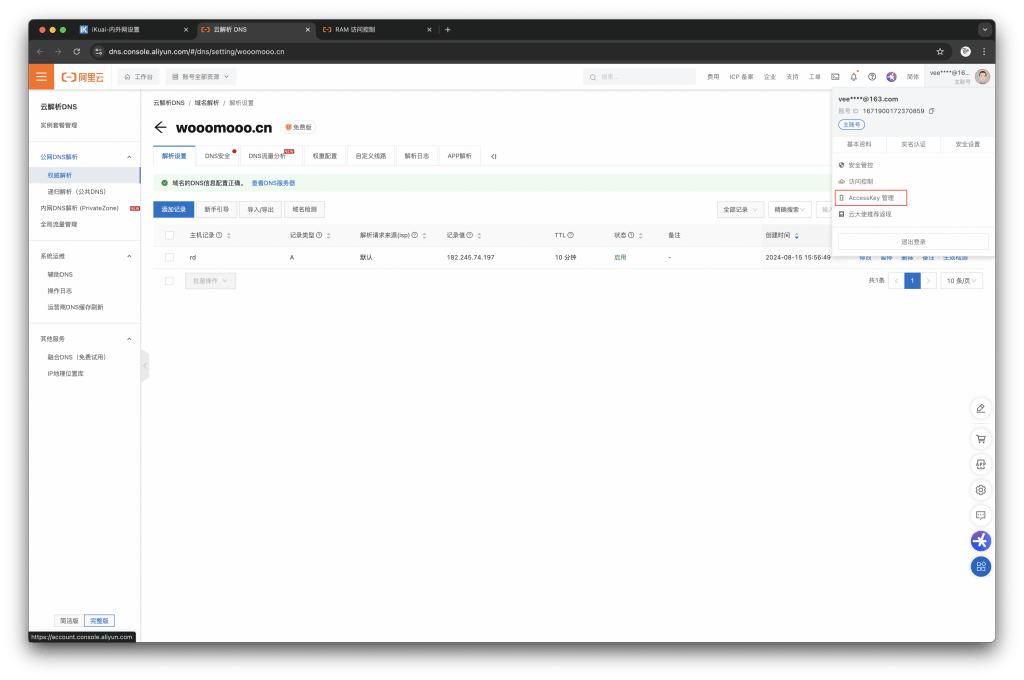Collapse the 公网DNS解析 sidebar section

click(128, 157)
